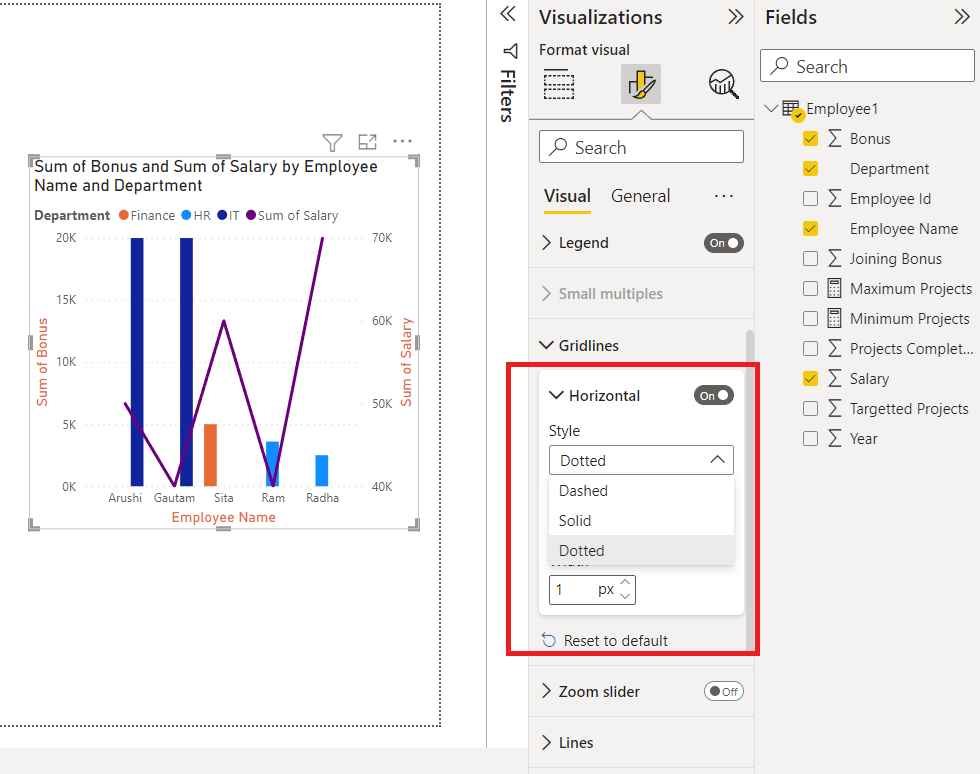This screenshot has width=980, height=774.
Task: Click the Minimum Projects calculator icon
Action: pyautogui.click(x=834, y=318)
